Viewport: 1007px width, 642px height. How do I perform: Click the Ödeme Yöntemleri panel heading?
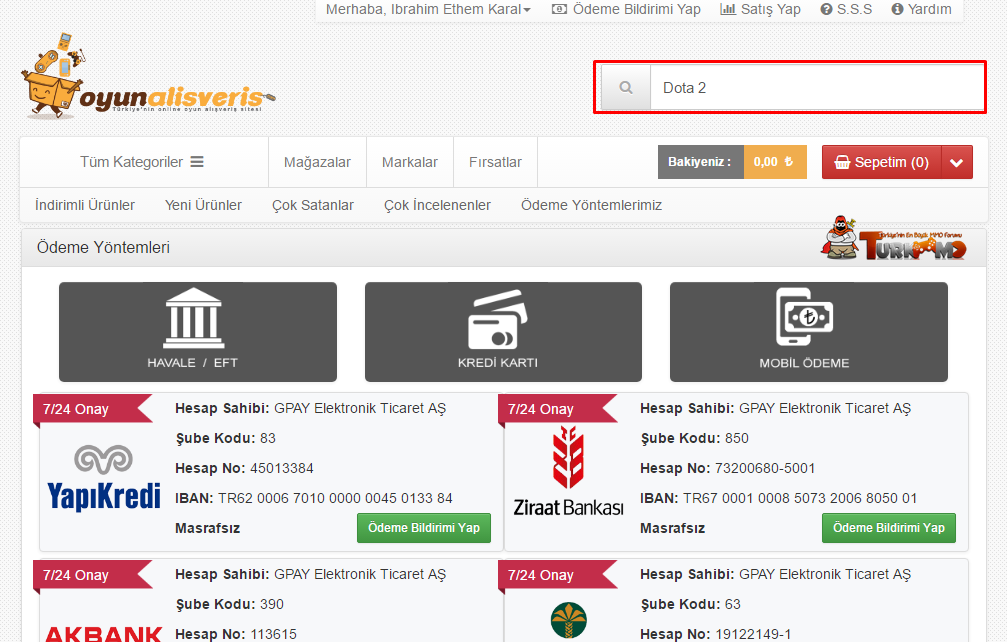click(x=103, y=247)
